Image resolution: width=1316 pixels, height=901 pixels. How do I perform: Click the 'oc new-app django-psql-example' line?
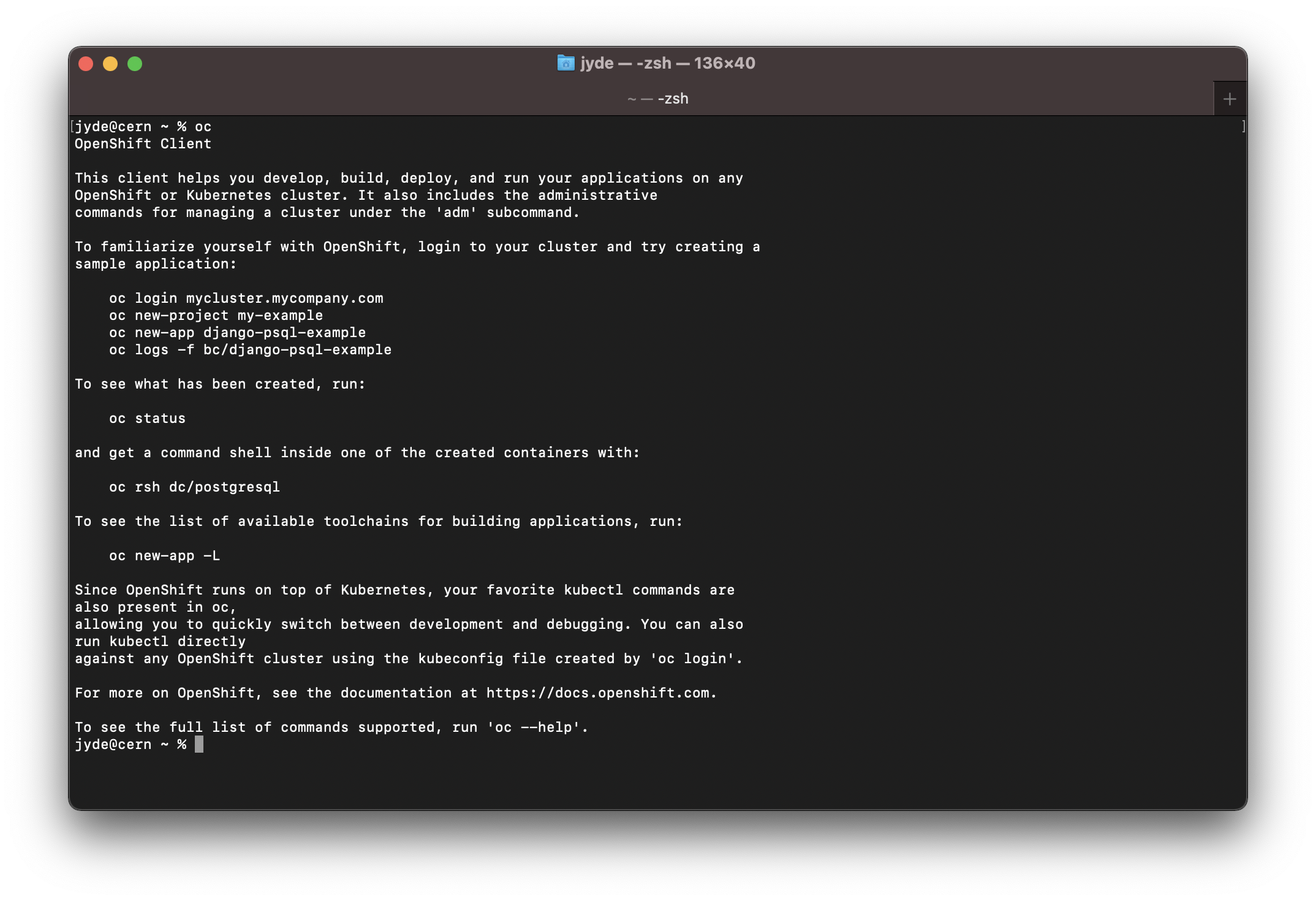coord(238,333)
